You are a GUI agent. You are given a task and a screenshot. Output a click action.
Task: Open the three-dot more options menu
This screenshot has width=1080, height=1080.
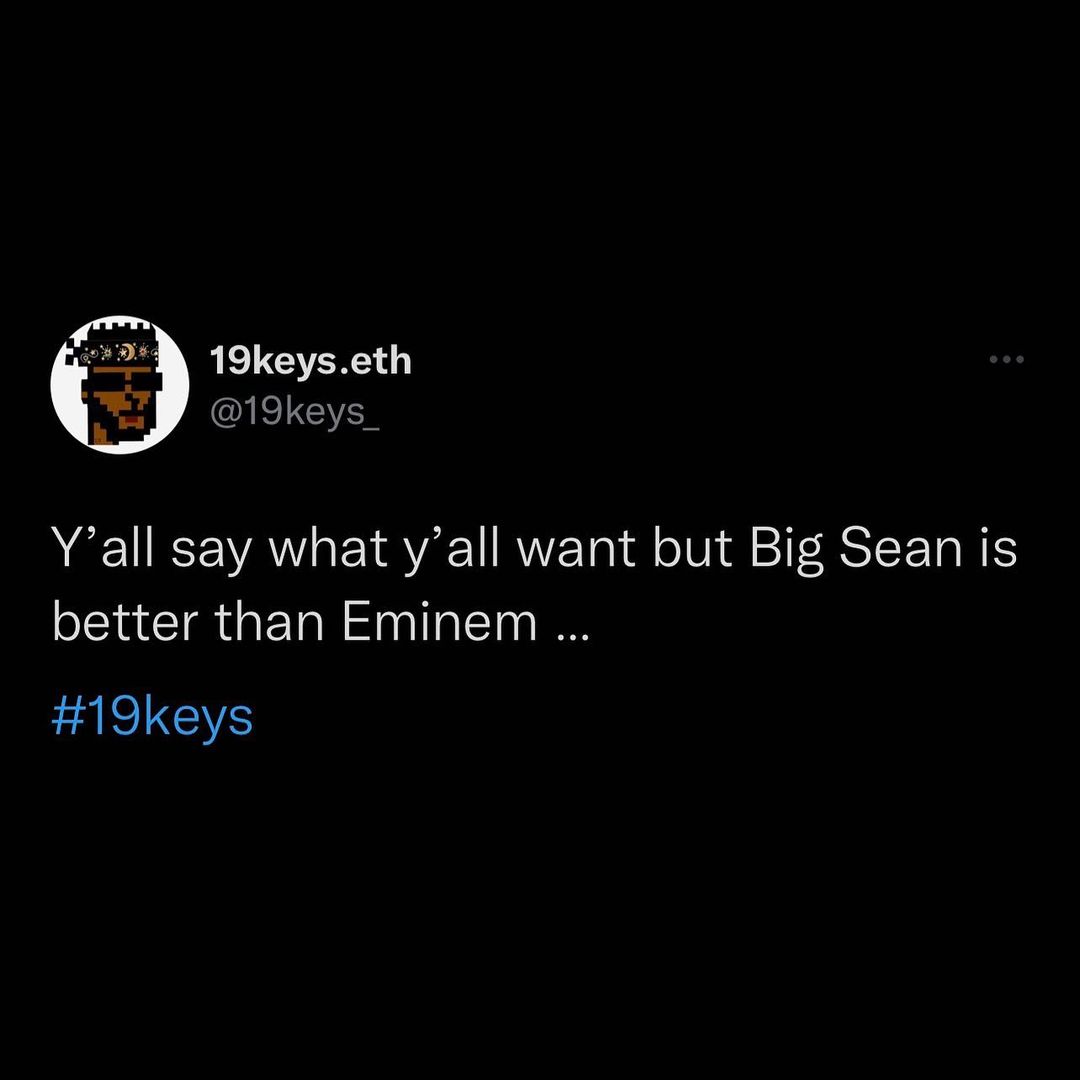(x=1006, y=359)
